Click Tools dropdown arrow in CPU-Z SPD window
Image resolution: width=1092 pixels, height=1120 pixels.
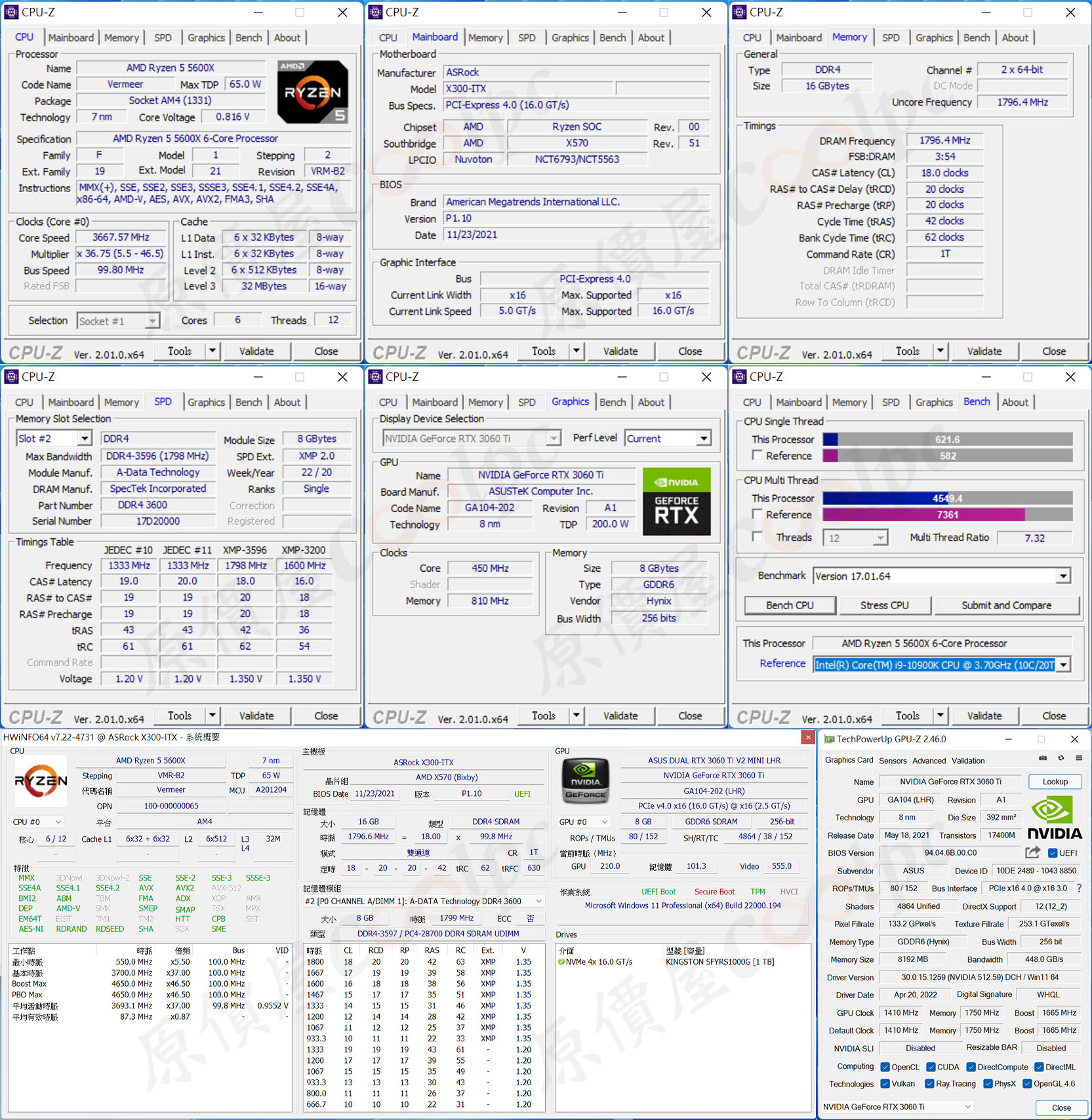[x=212, y=715]
